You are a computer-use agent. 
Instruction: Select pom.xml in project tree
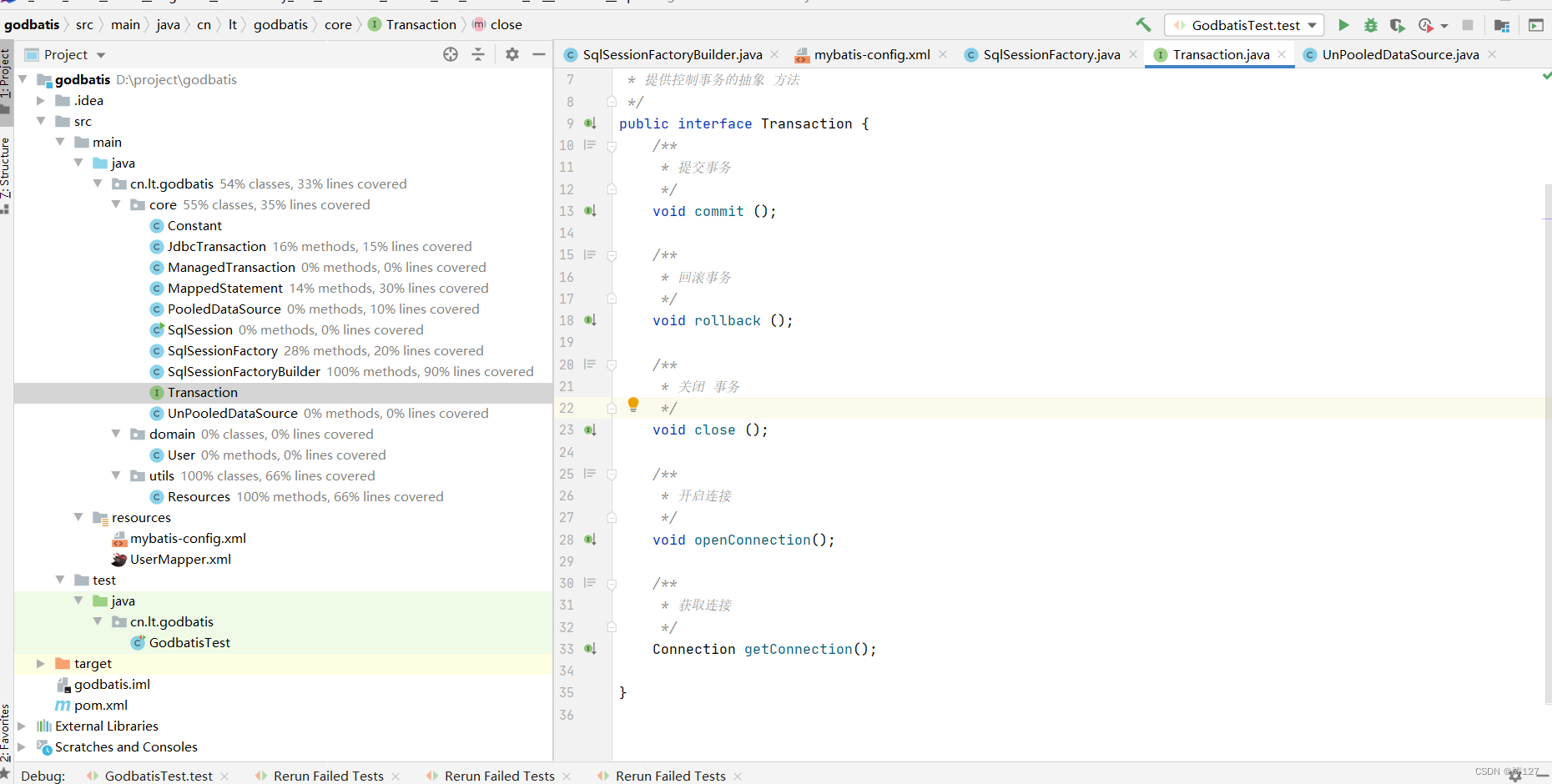coord(100,705)
